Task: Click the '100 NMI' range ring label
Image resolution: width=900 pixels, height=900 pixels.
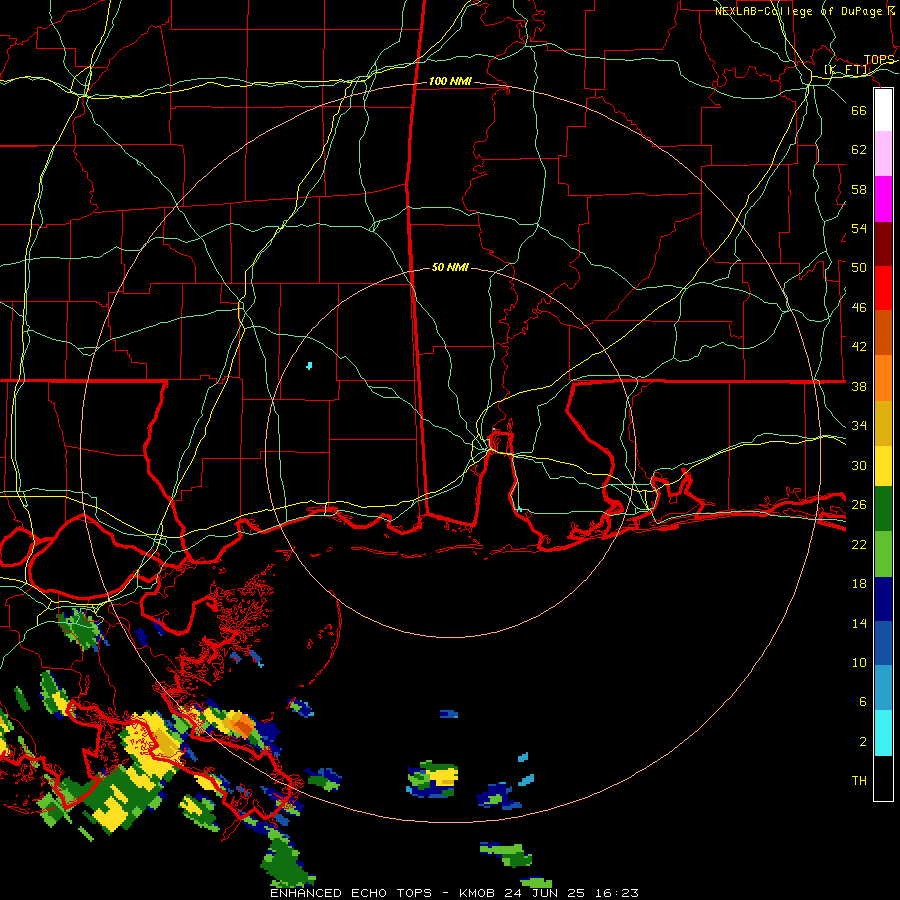Action: [x=451, y=82]
